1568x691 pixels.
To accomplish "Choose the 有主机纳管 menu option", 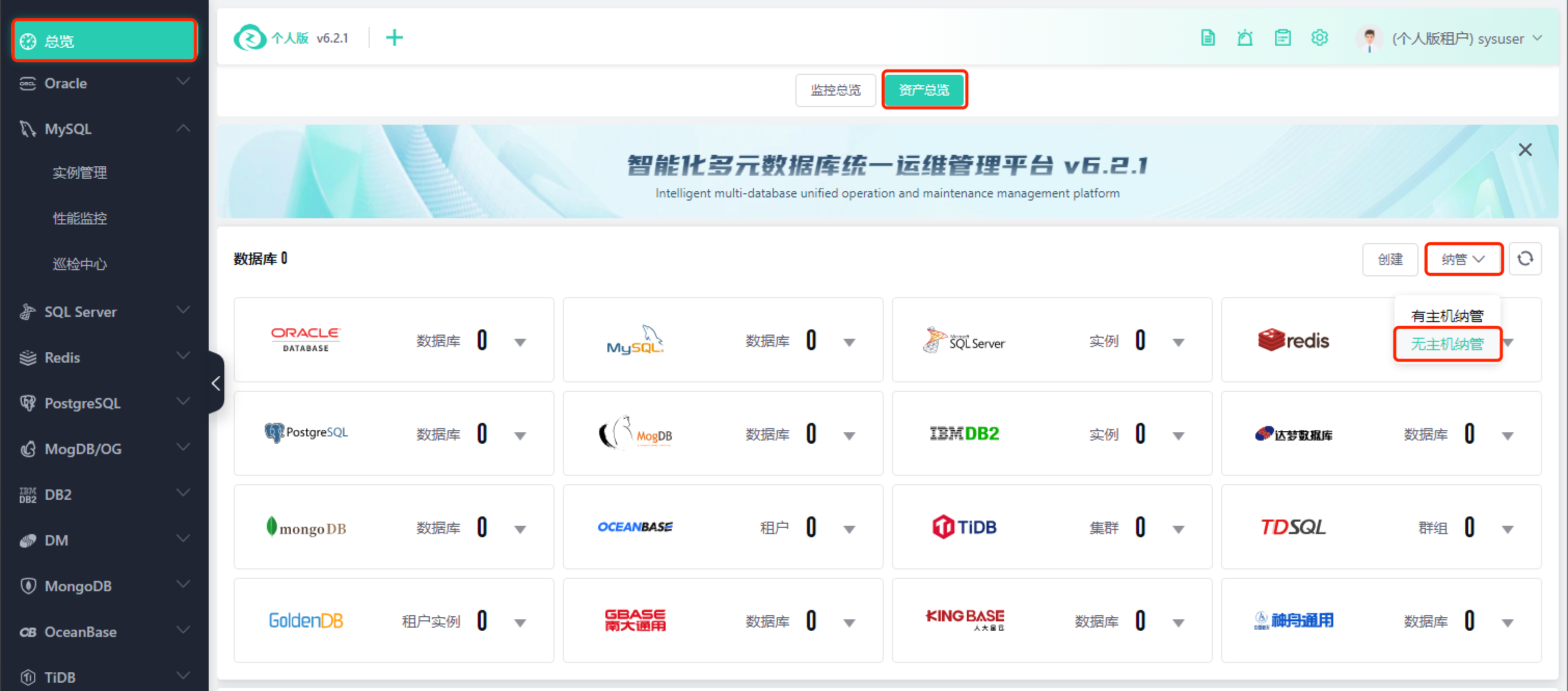I will point(1447,316).
